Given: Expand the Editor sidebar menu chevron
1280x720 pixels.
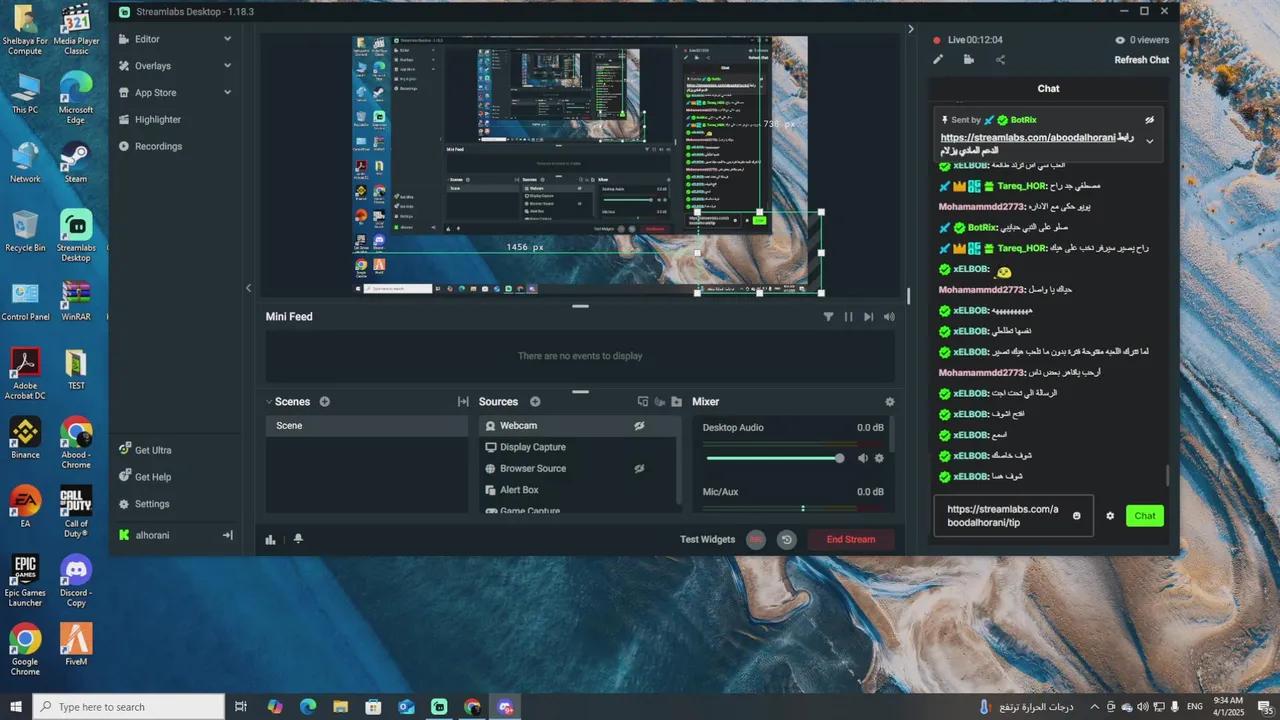Looking at the screenshot, I should point(227,39).
